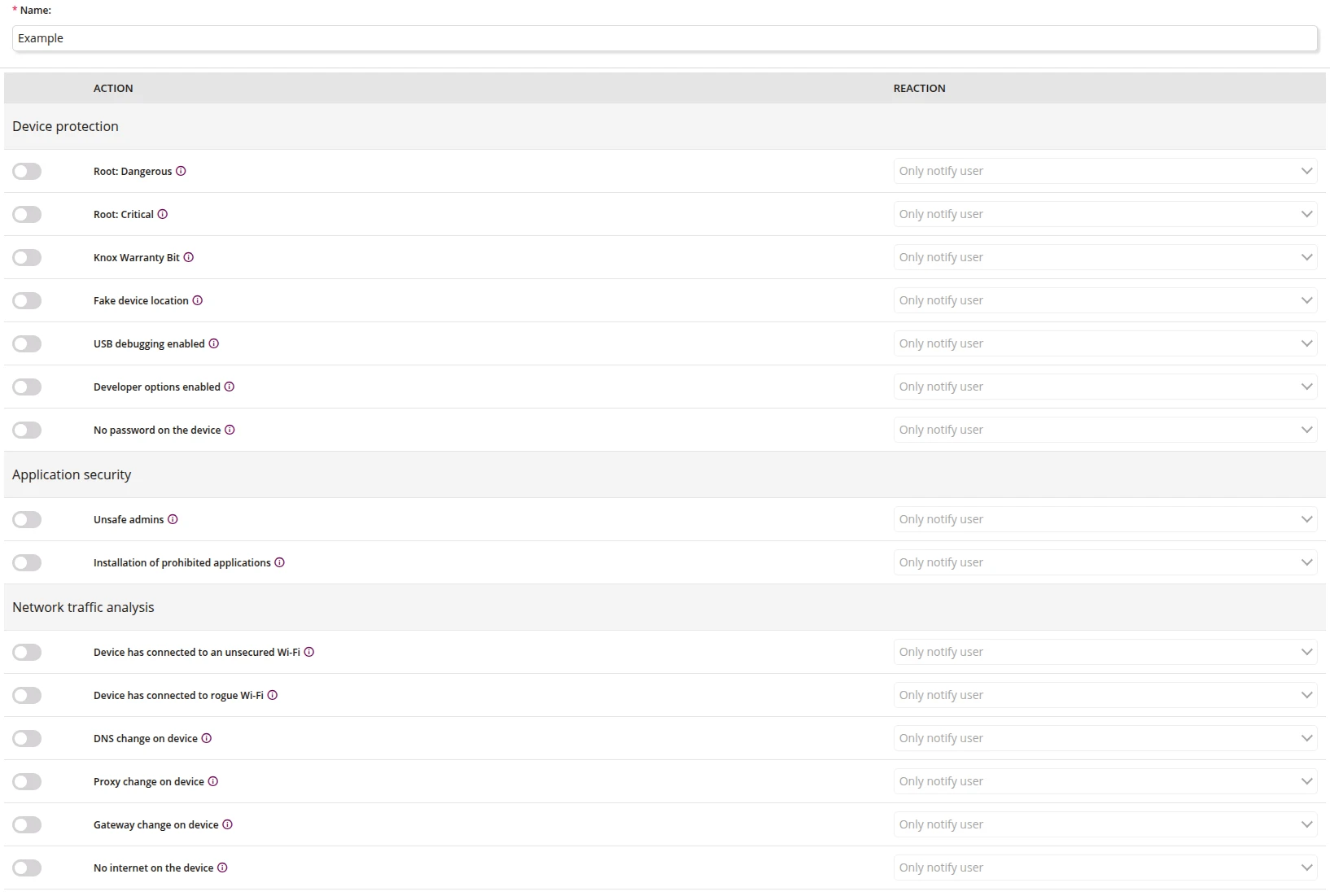Show info icon for Unsafe admins
Screen dimensions: 1330x896
[173, 519]
